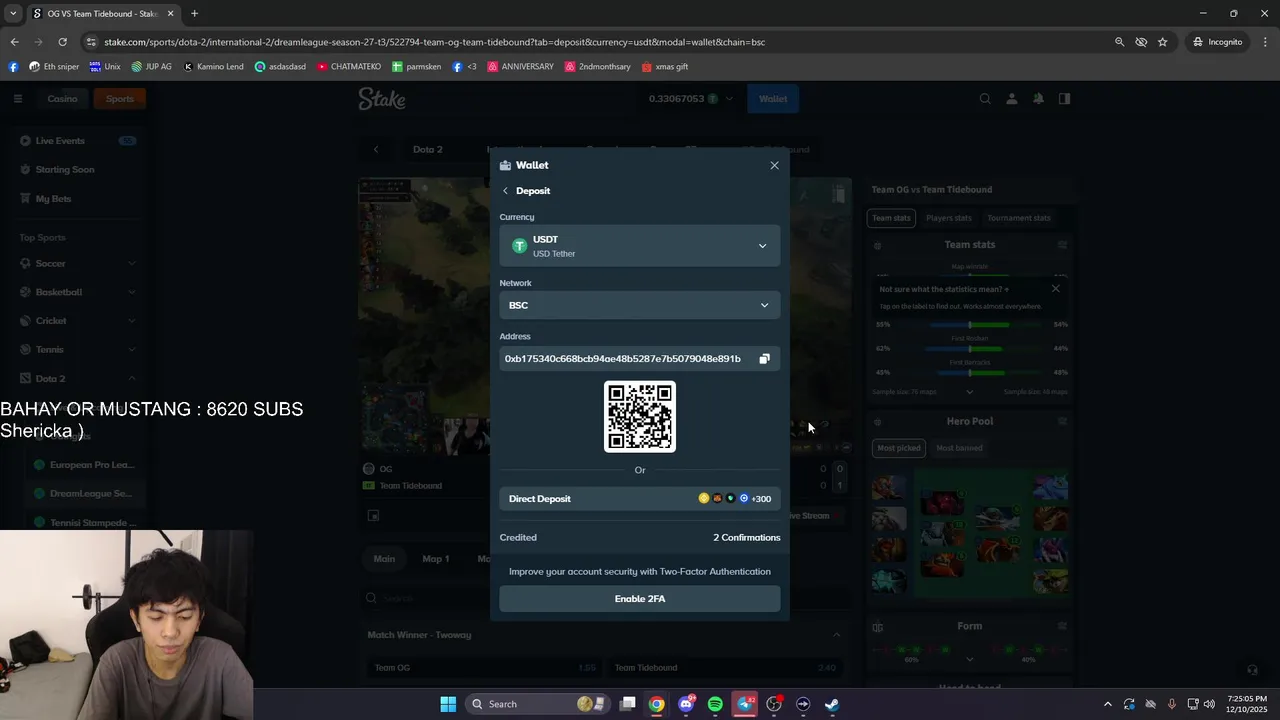Click the Wallet icon in modal header
The height and width of the screenshot is (720, 1280).
pos(505,166)
